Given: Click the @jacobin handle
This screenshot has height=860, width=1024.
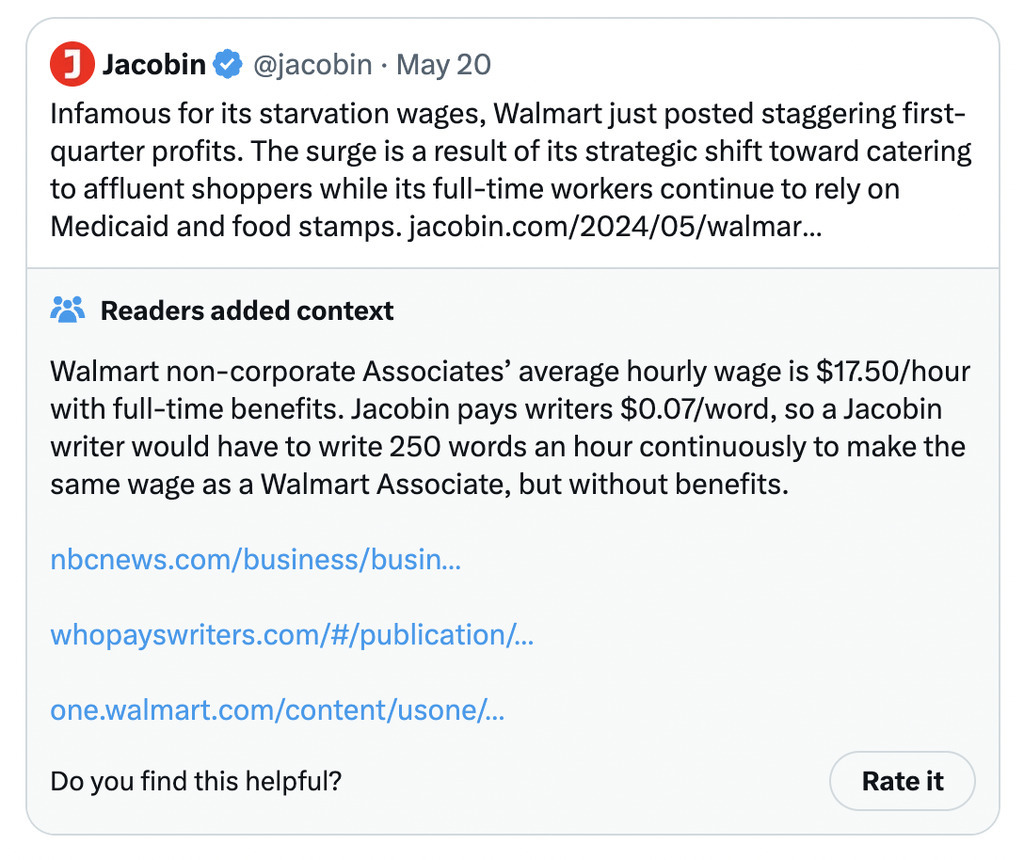Looking at the screenshot, I should click(x=311, y=66).
